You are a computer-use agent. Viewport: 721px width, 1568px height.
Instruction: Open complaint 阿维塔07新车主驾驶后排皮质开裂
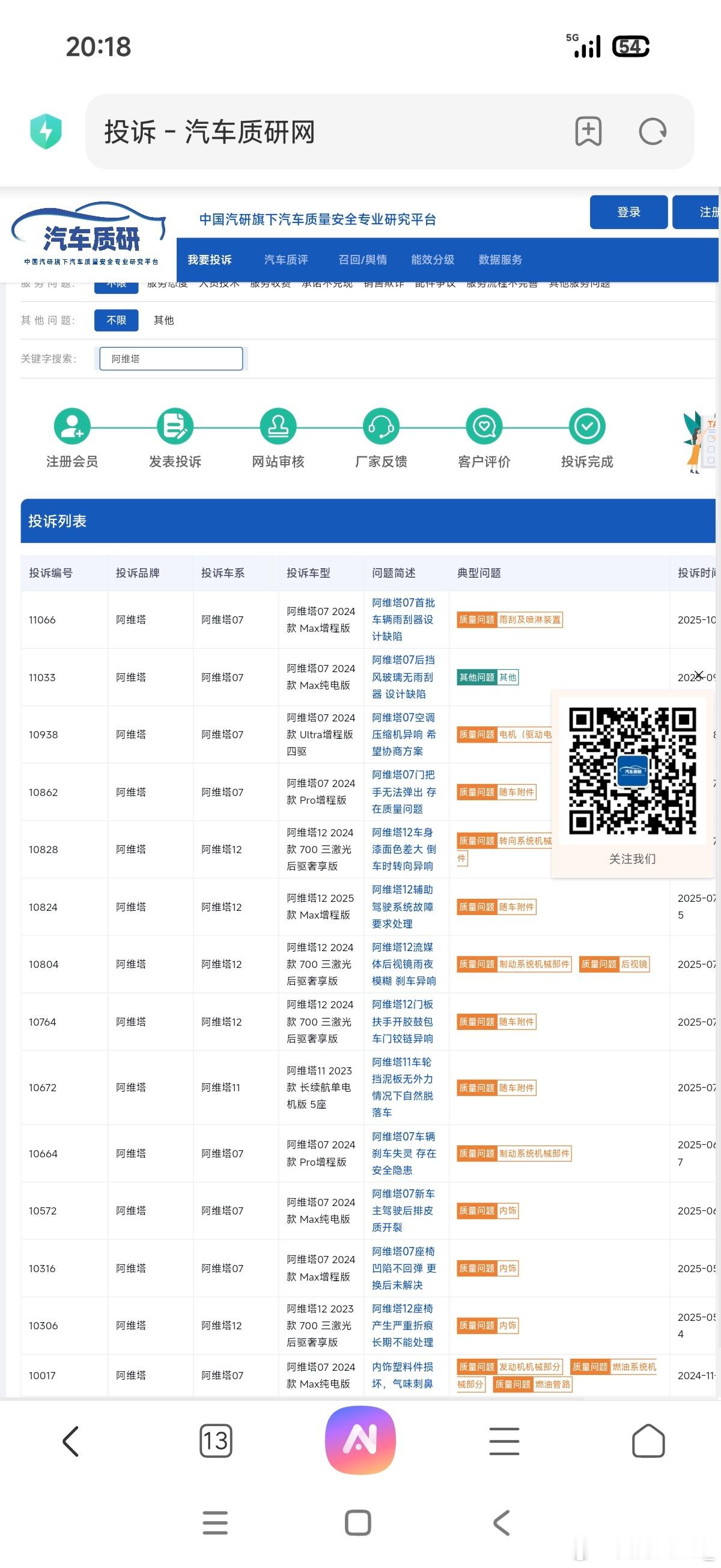(404, 1210)
